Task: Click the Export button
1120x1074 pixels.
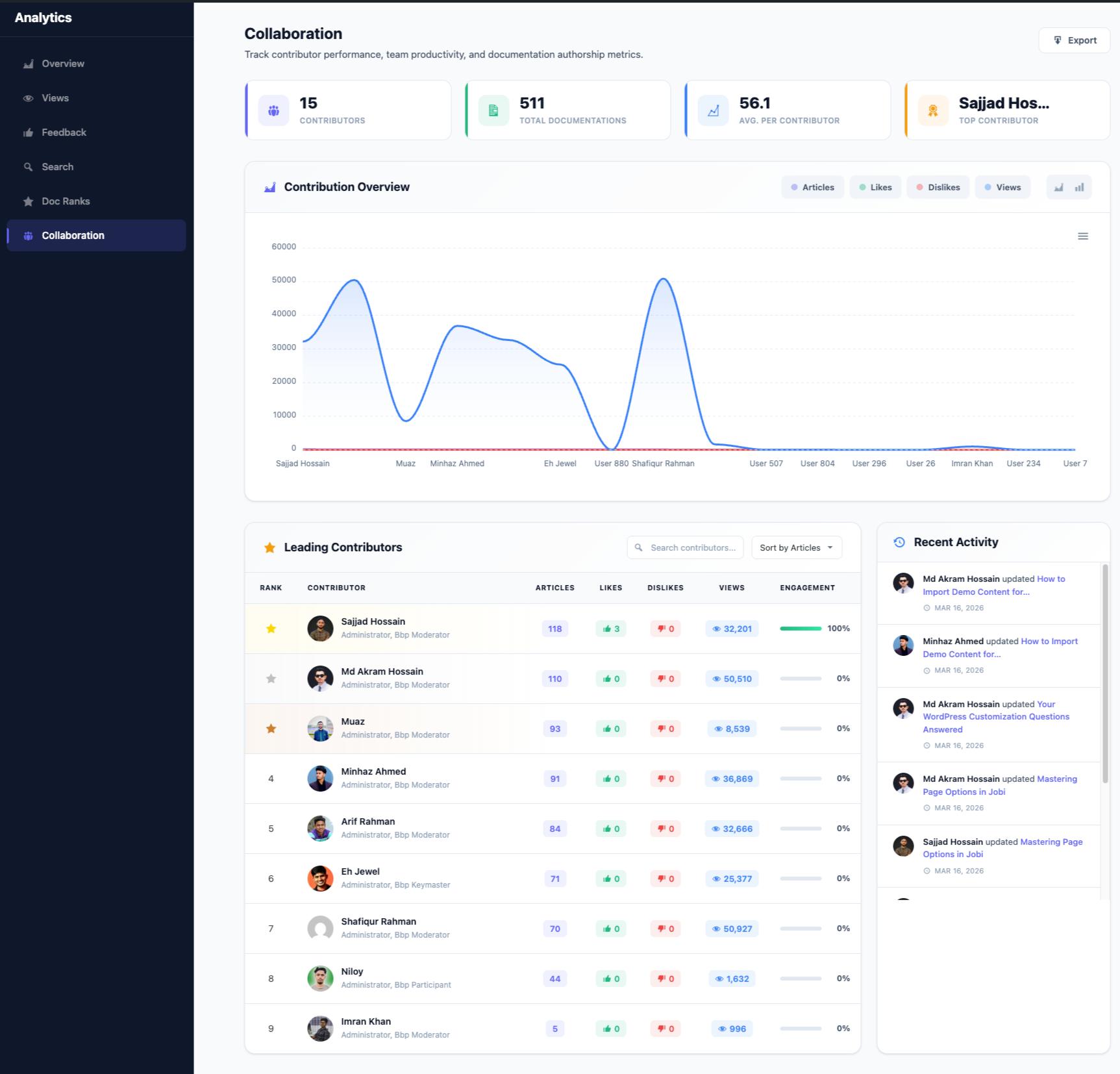Action: [1074, 40]
